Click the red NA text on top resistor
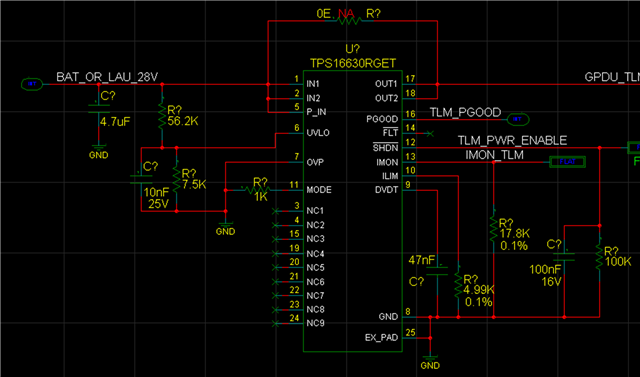Viewport: 640px width, 377px height. (346, 13)
